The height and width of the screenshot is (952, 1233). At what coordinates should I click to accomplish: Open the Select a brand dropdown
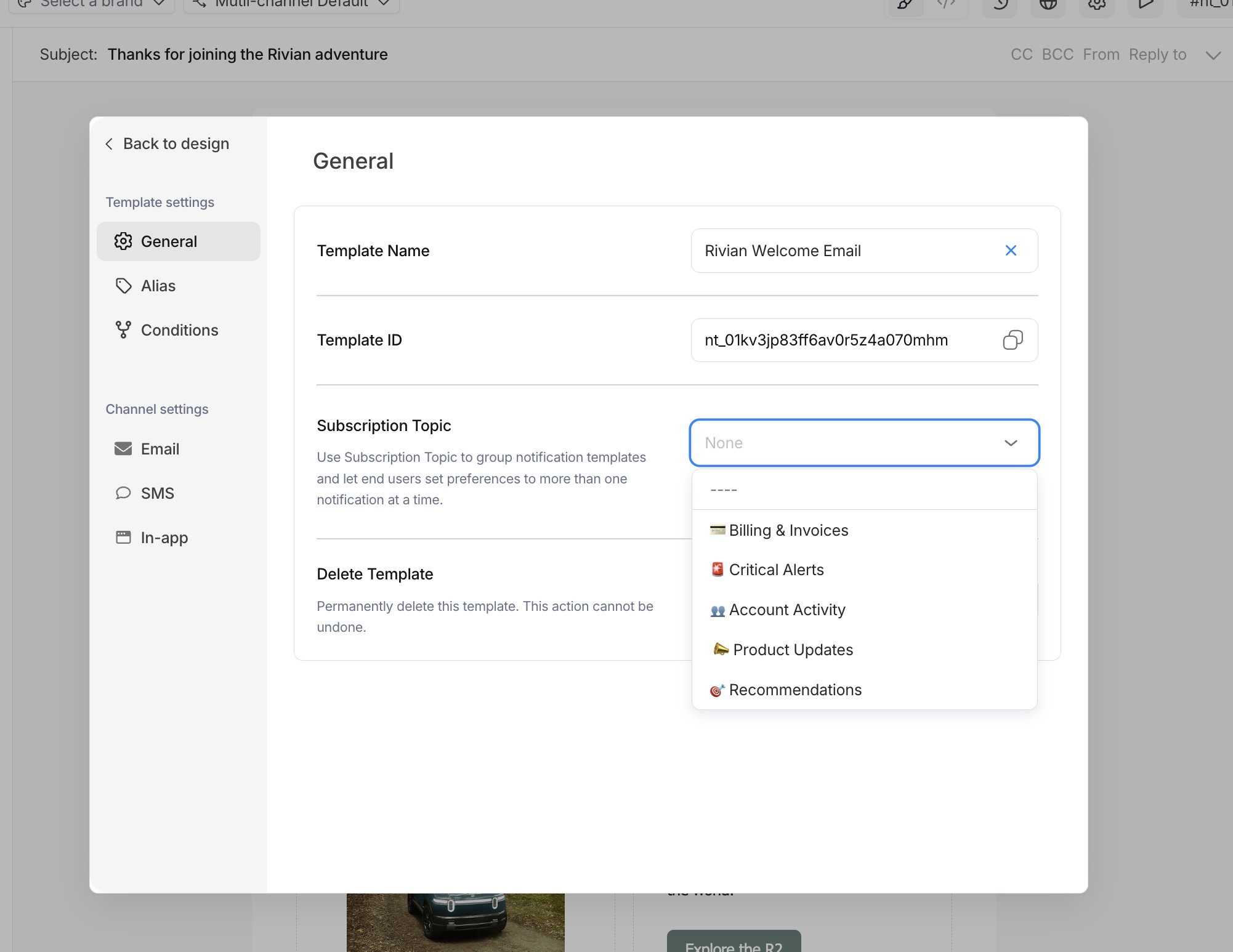(92, 5)
